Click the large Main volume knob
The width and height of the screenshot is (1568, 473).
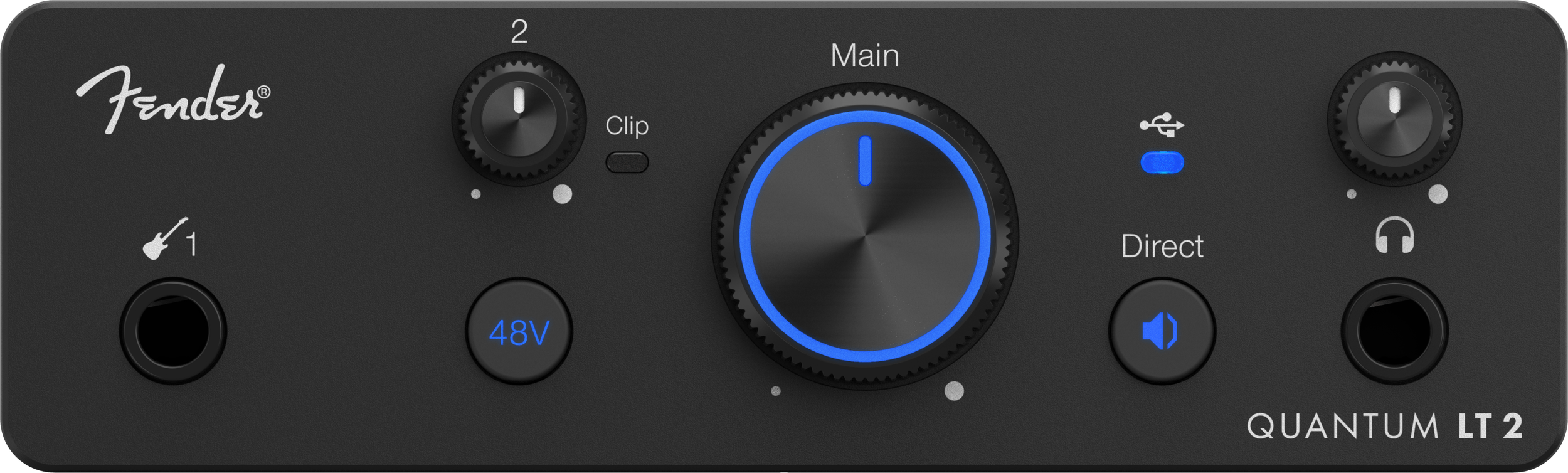click(x=865, y=236)
